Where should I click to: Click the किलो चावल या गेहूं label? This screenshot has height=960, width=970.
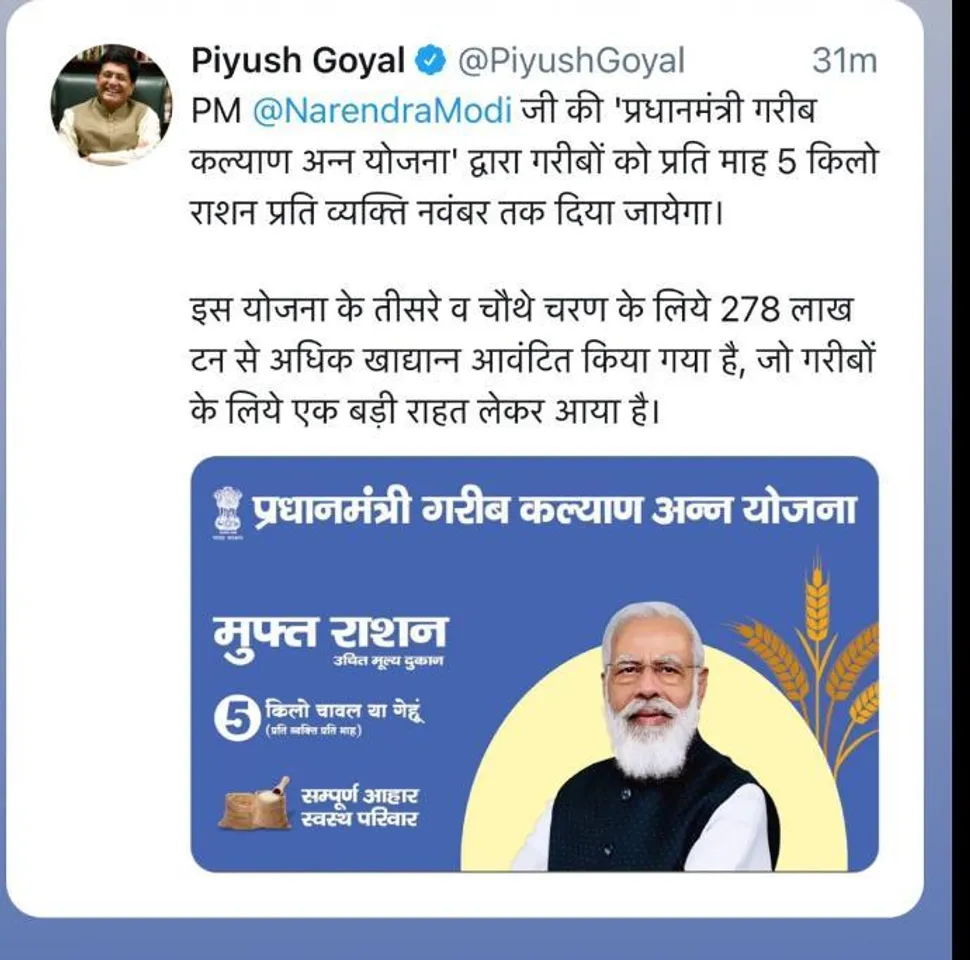(x=345, y=709)
